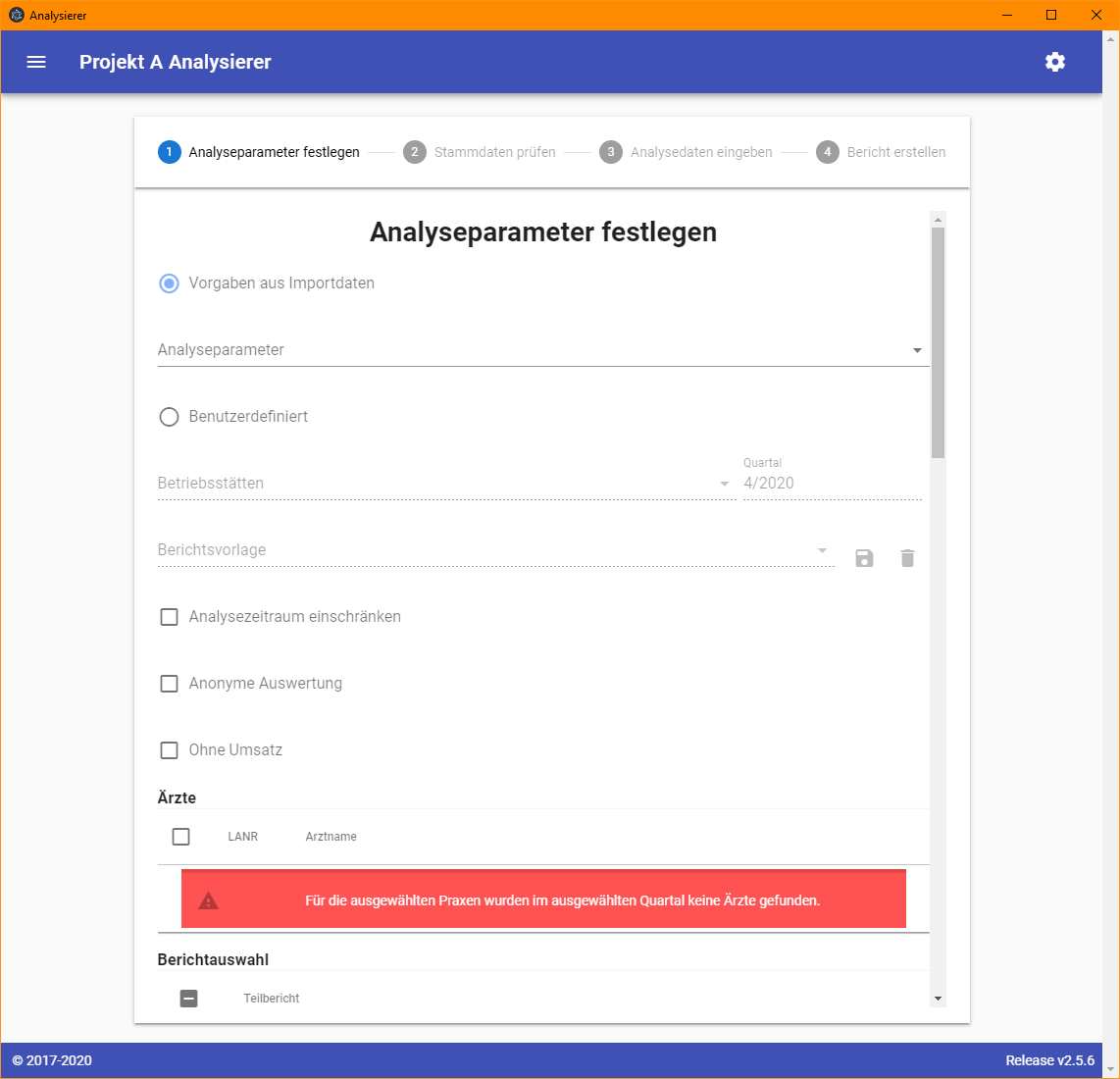This screenshot has height=1079, width=1120.
Task: Click the form's vertical scrollbar down arrow
Action: click(x=939, y=999)
